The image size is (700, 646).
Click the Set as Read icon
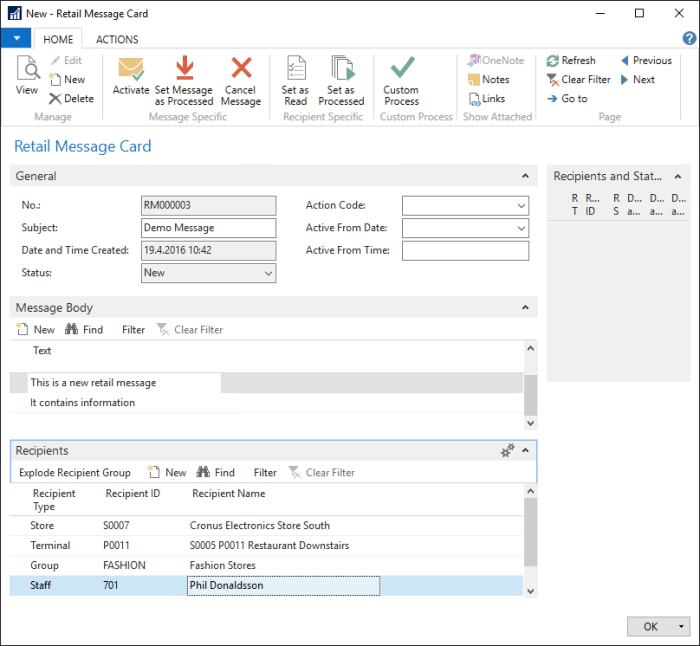[x=296, y=68]
